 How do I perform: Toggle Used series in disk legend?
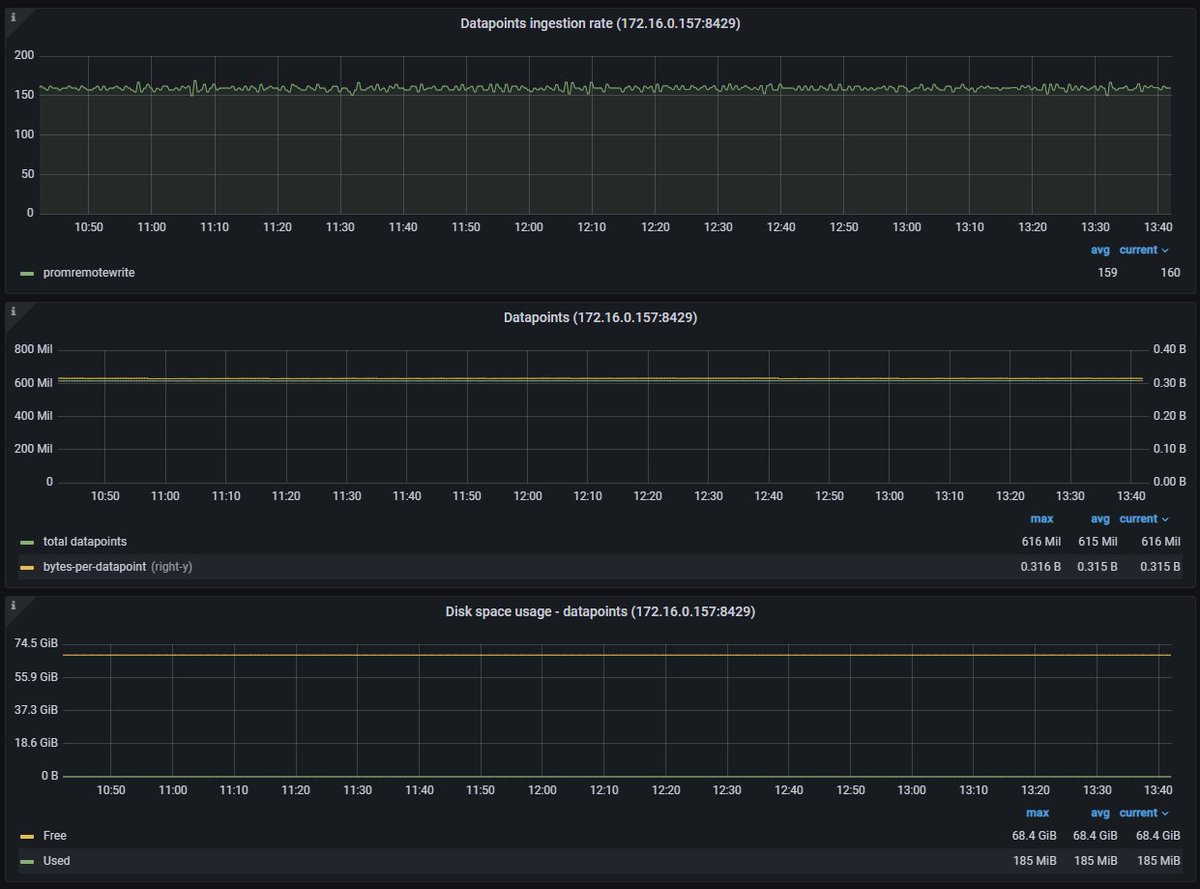[57, 860]
